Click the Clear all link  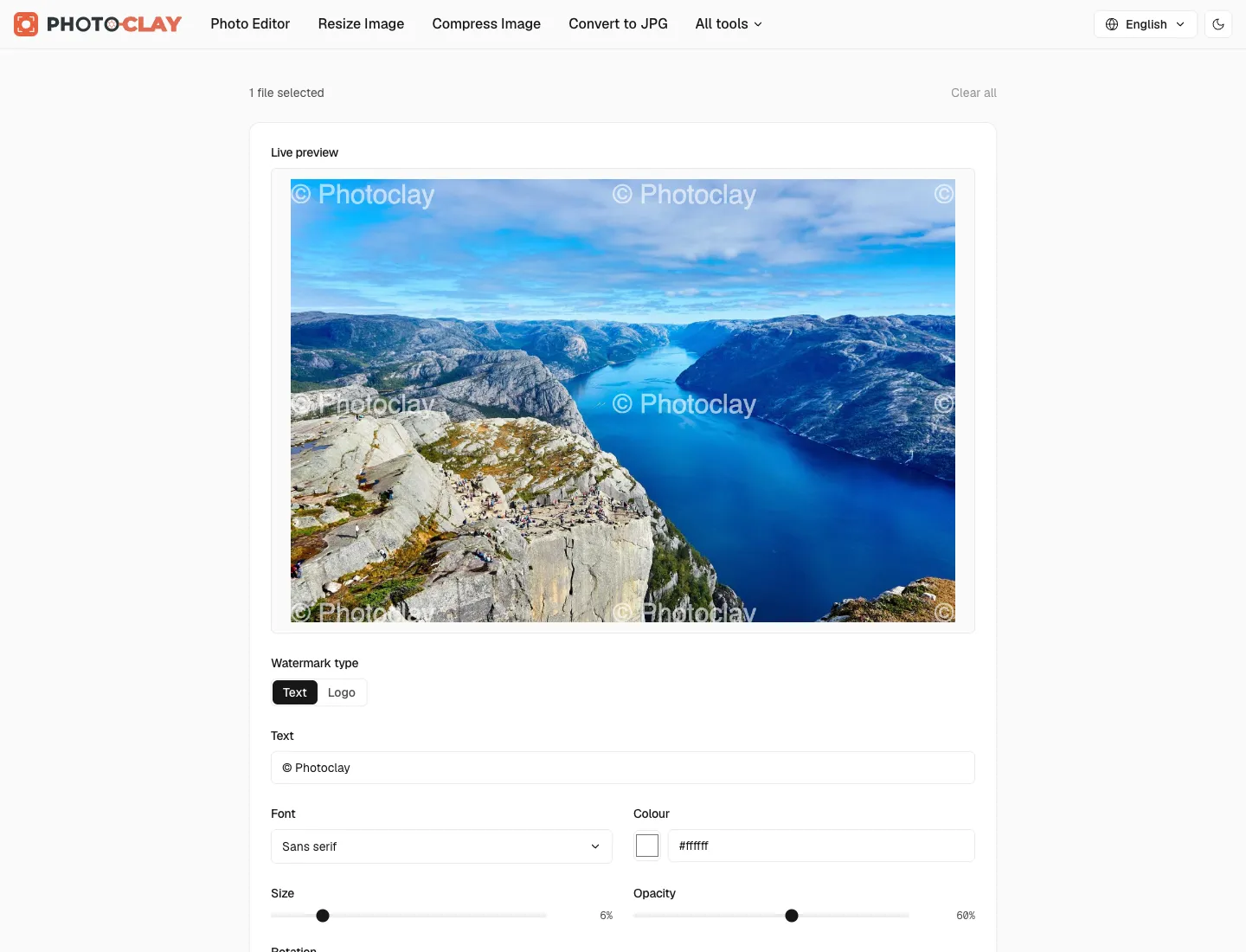pyautogui.click(x=973, y=93)
